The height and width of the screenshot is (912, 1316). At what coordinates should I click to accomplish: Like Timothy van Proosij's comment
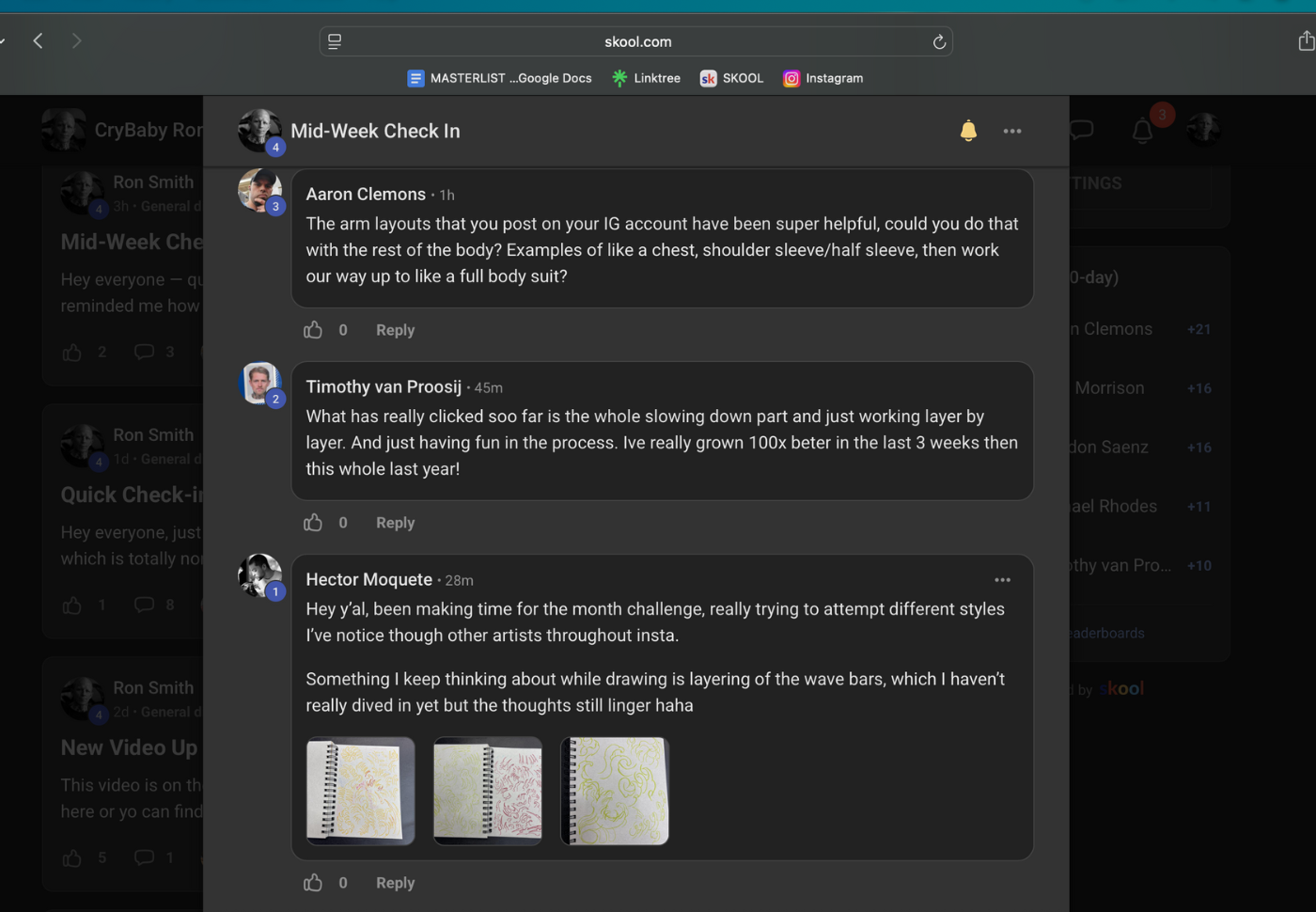coord(313,523)
